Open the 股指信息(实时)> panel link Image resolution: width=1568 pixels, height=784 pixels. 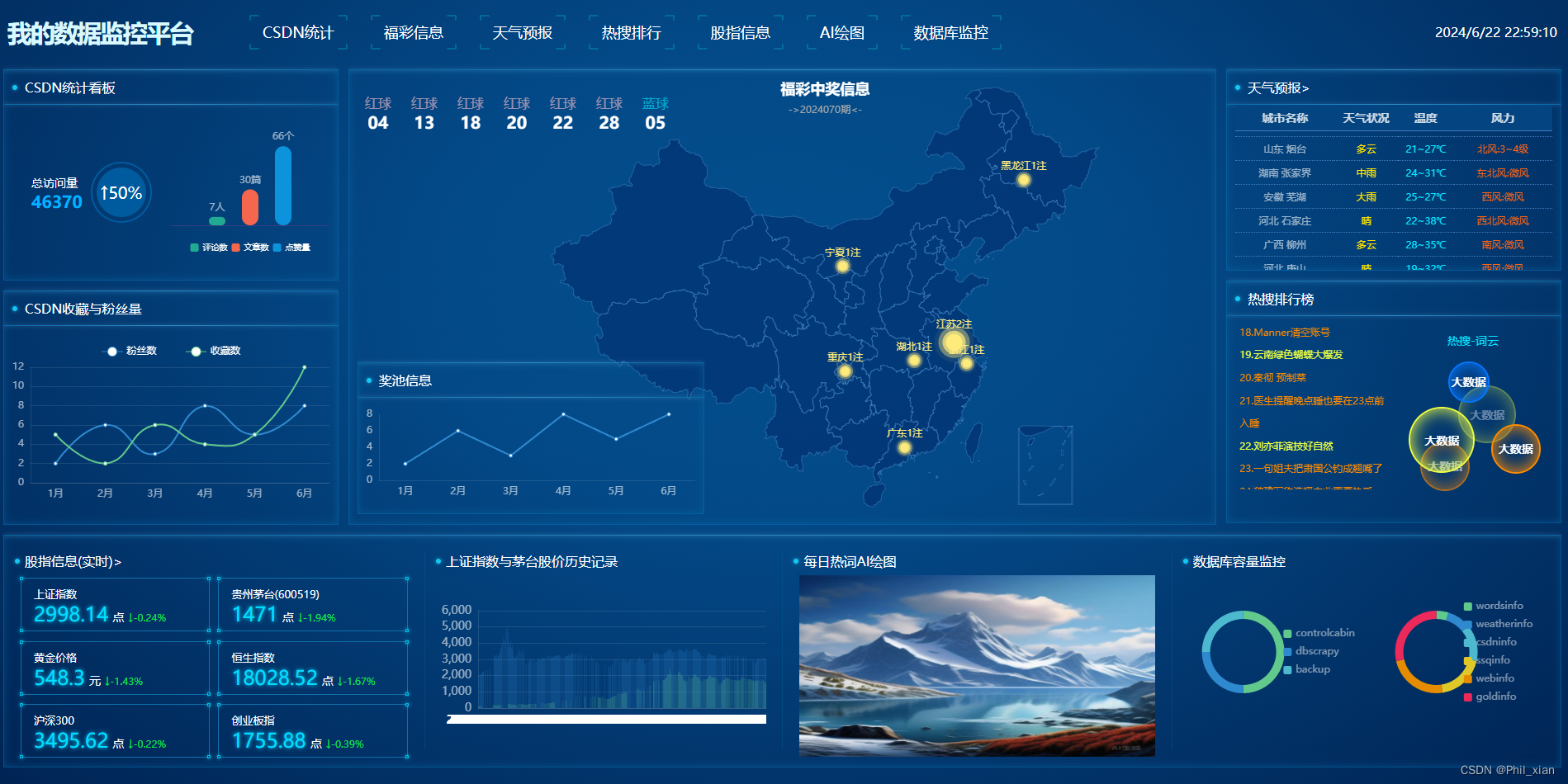pyautogui.click(x=73, y=562)
